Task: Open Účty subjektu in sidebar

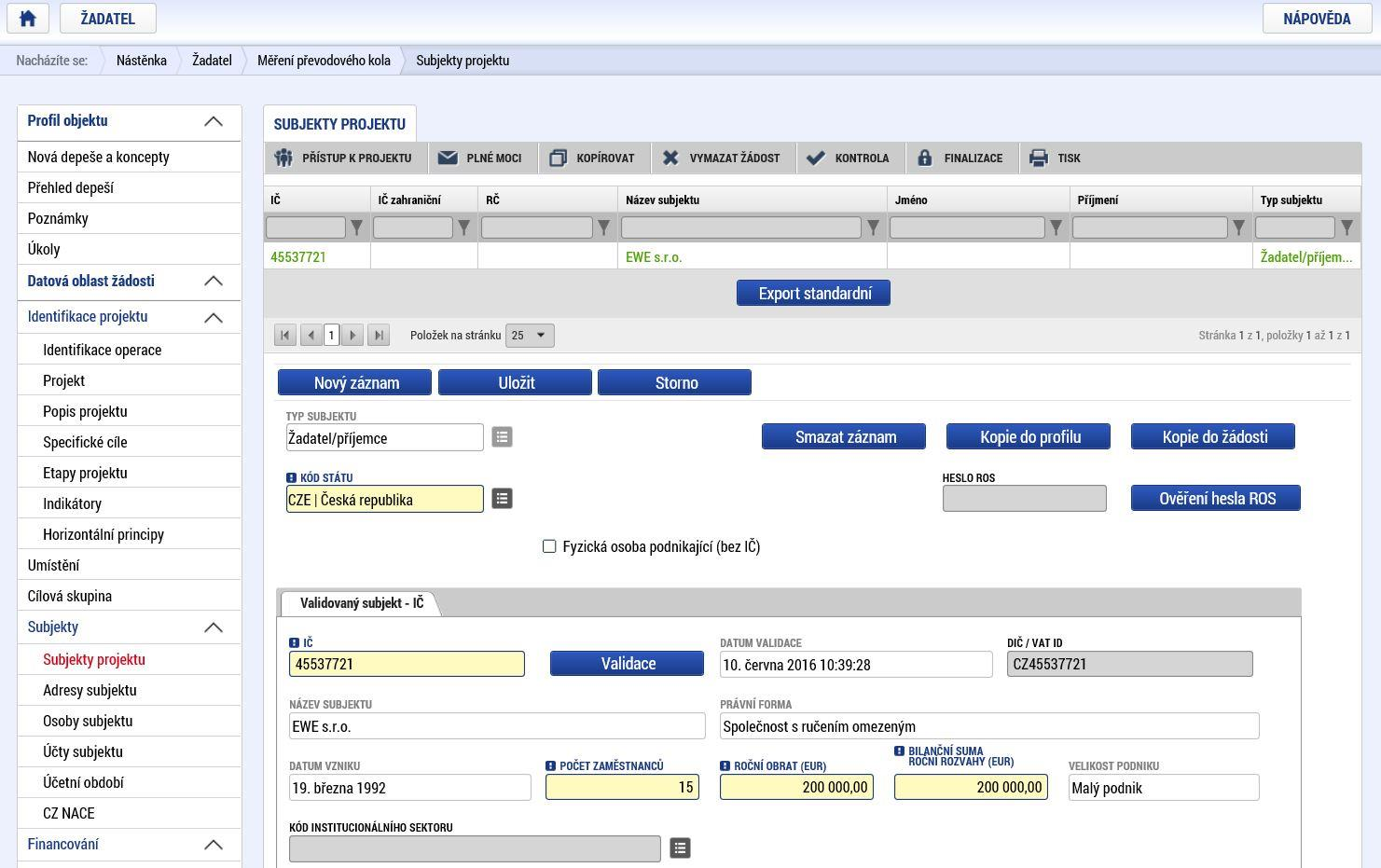Action: (x=82, y=751)
